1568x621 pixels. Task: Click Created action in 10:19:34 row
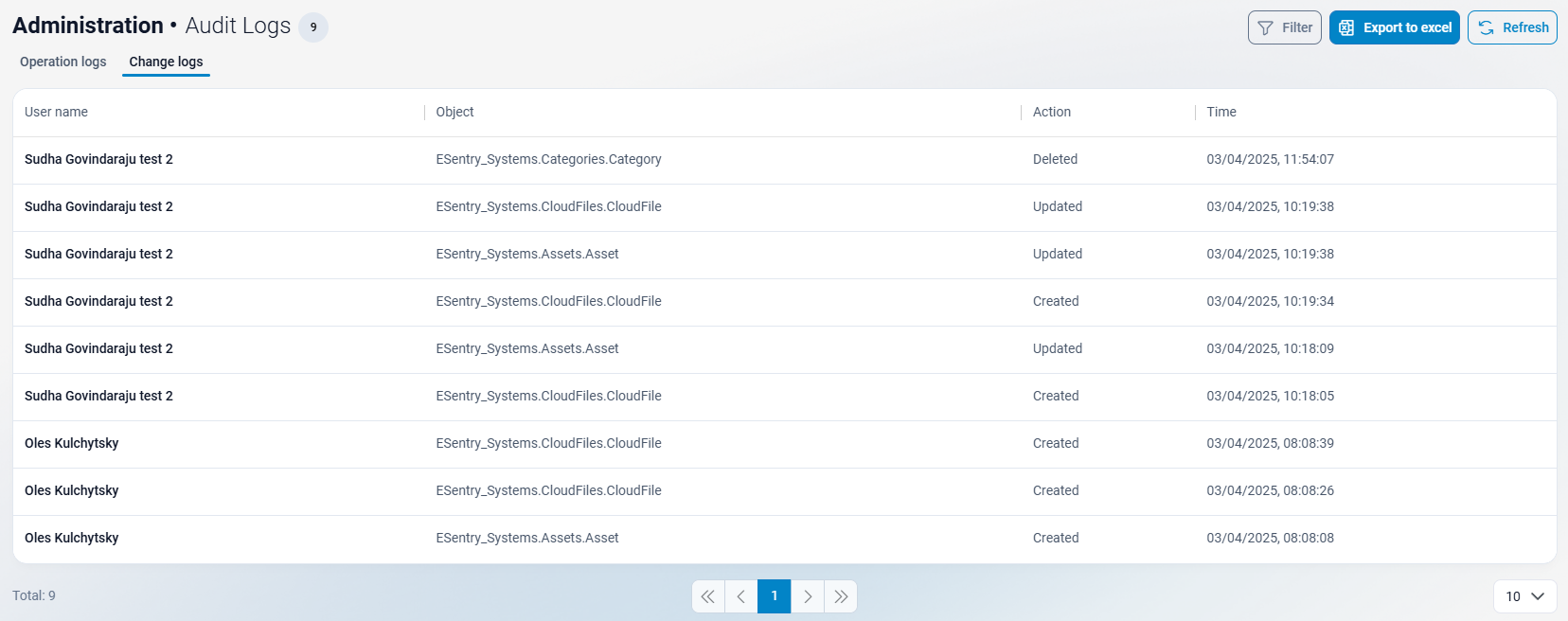pos(1056,301)
